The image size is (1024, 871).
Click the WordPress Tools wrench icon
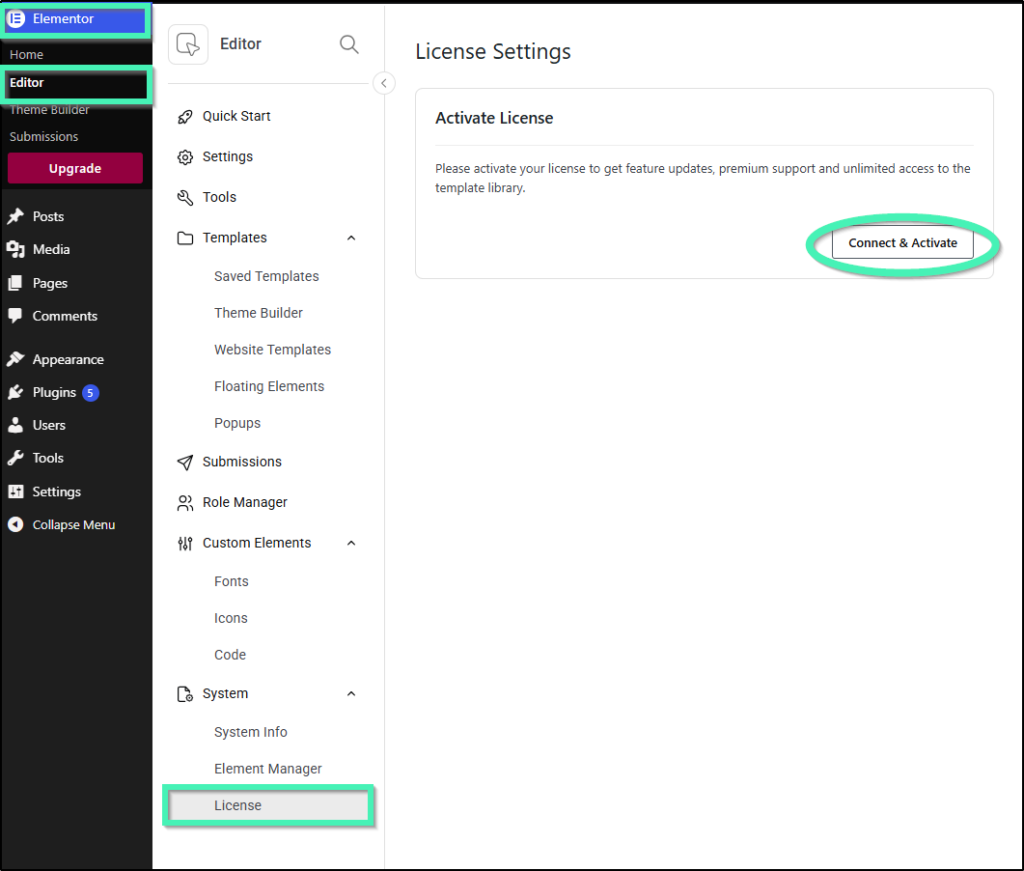tap(16, 458)
